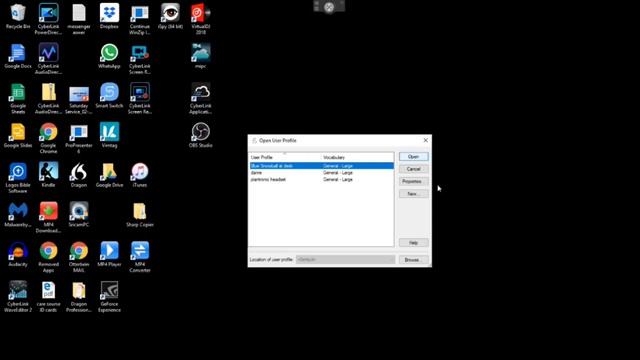This screenshot has height=360, width=640.
Task: Cancel the Open User Profile dialog
Action: [x=413, y=169]
